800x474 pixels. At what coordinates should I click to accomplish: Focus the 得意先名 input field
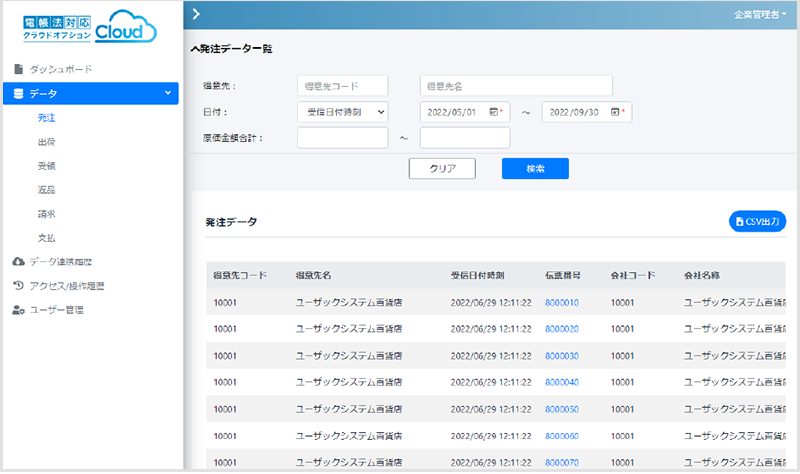516,86
